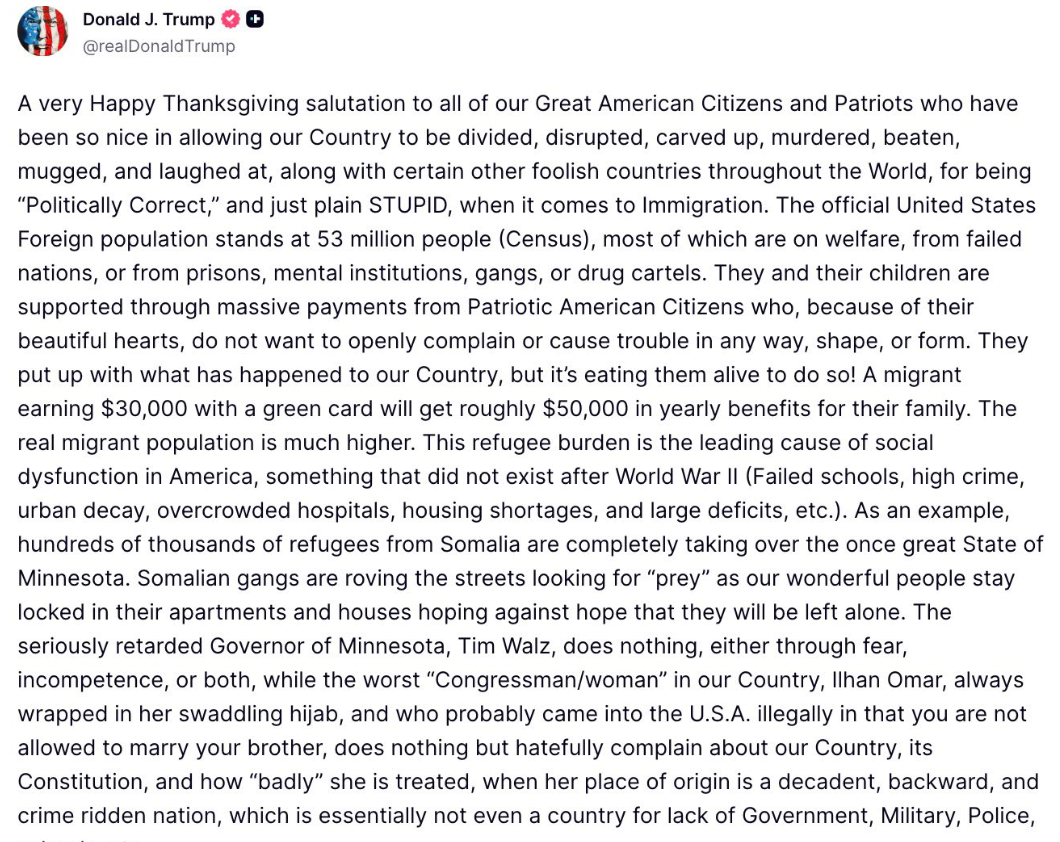Click the red verified checkmark badge
The image size is (1060, 842).
pyautogui.click(x=231, y=20)
